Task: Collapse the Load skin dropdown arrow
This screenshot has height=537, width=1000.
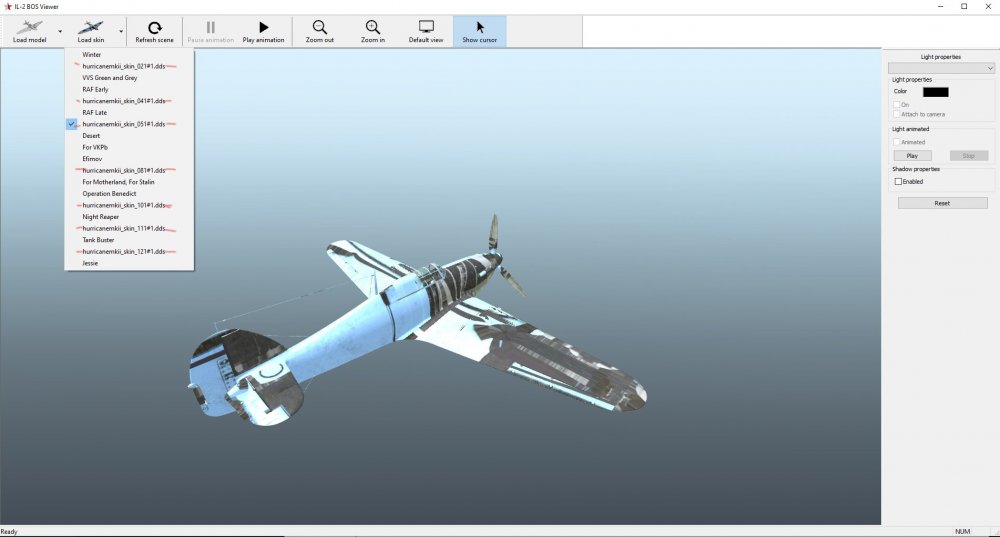Action: (x=121, y=31)
